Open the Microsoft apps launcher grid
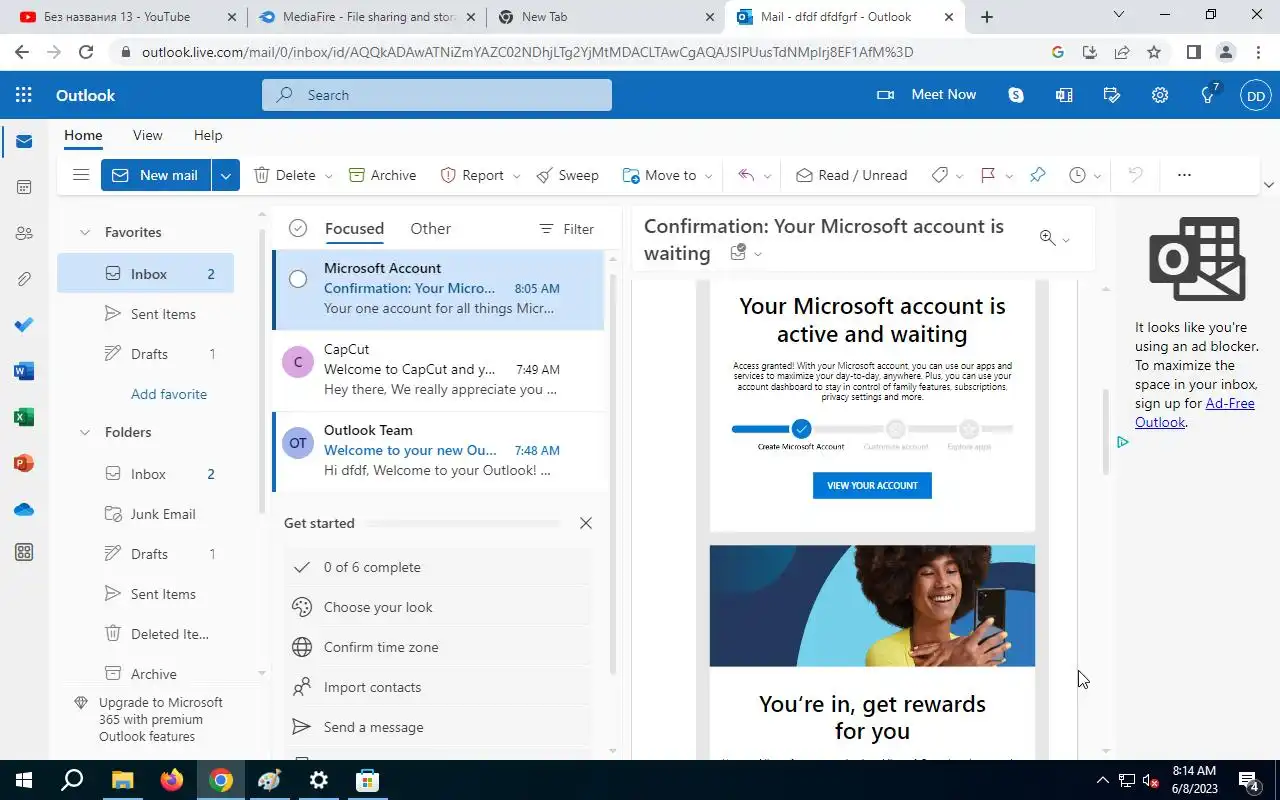The width and height of the screenshot is (1280, 800). point(24,95)
